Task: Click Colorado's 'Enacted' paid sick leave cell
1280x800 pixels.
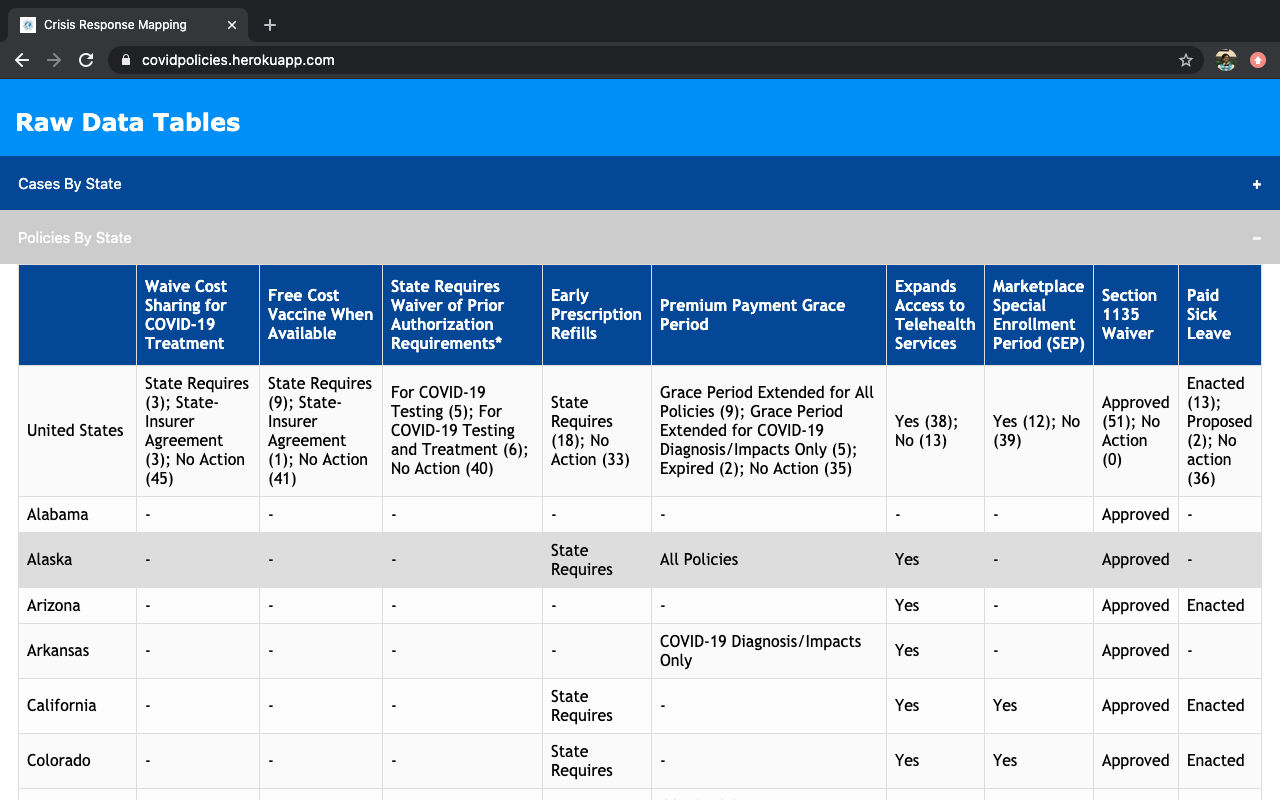Action: 1220,760
